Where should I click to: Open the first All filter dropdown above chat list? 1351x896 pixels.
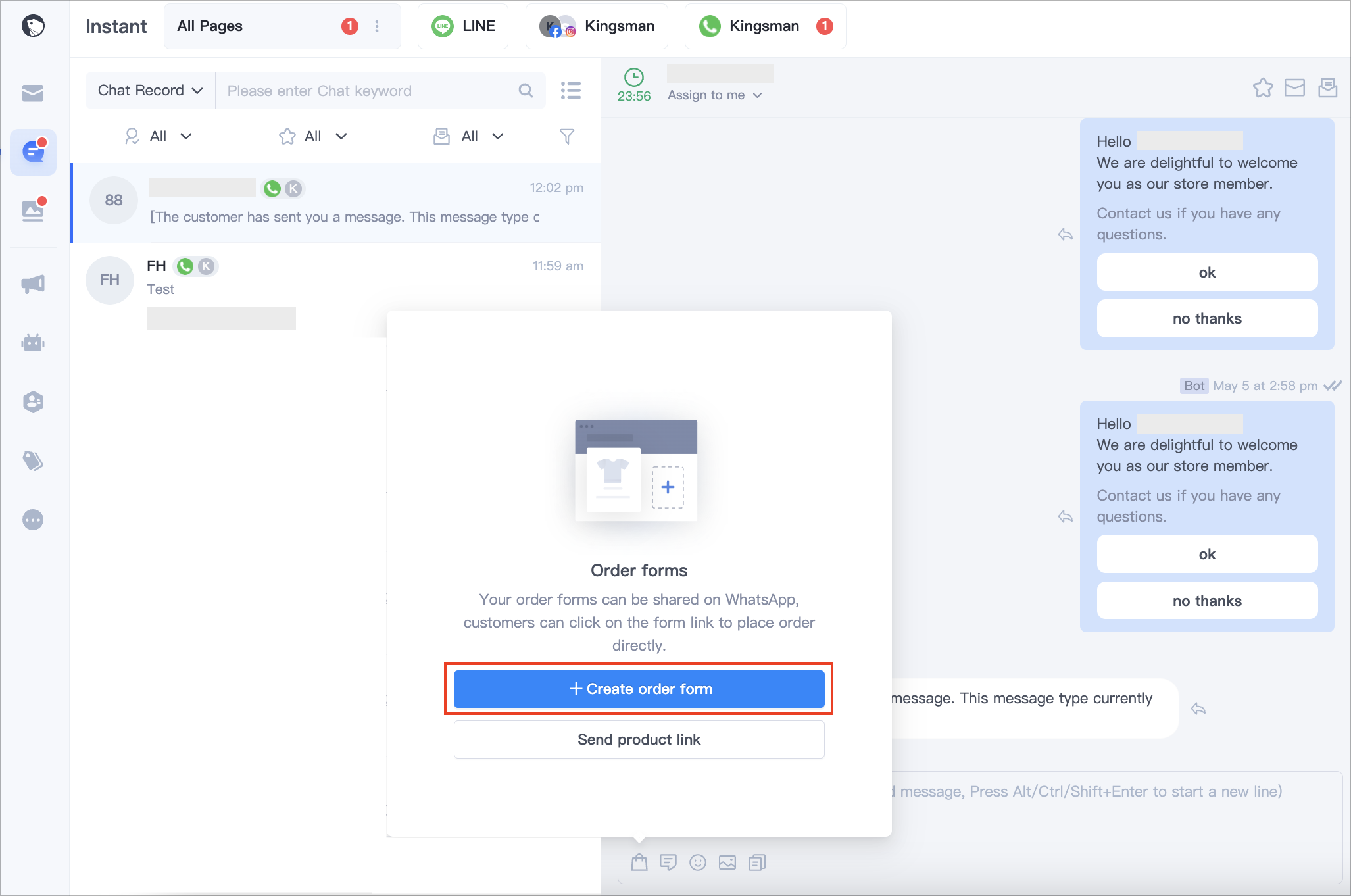click(x=159, y=136)
